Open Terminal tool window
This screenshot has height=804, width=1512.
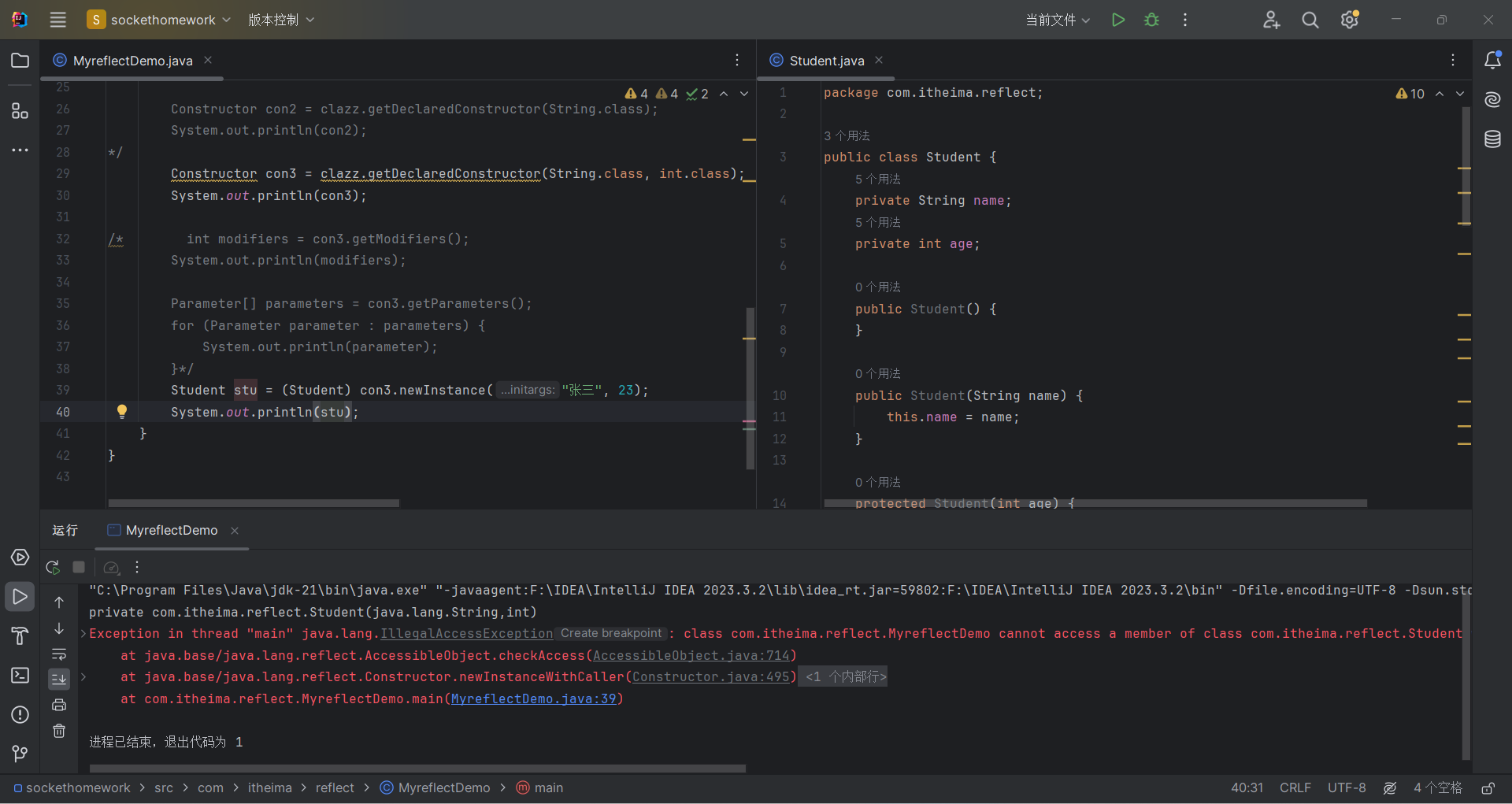coord(20,676)
